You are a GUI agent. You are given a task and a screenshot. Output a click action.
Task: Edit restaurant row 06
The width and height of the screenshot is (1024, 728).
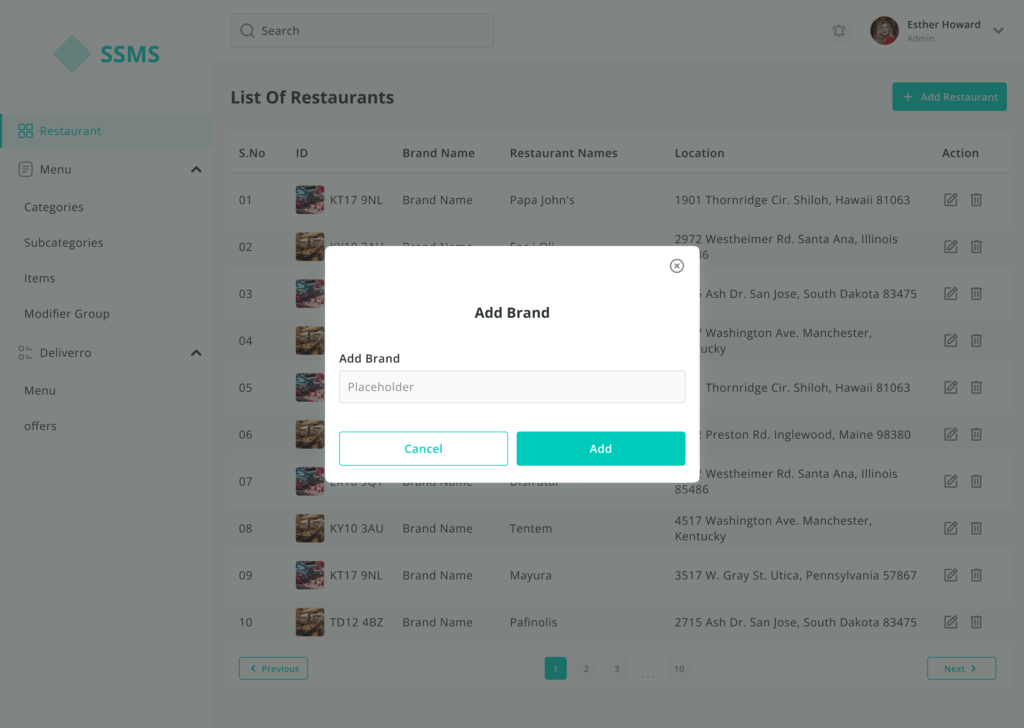coord(951,434)
